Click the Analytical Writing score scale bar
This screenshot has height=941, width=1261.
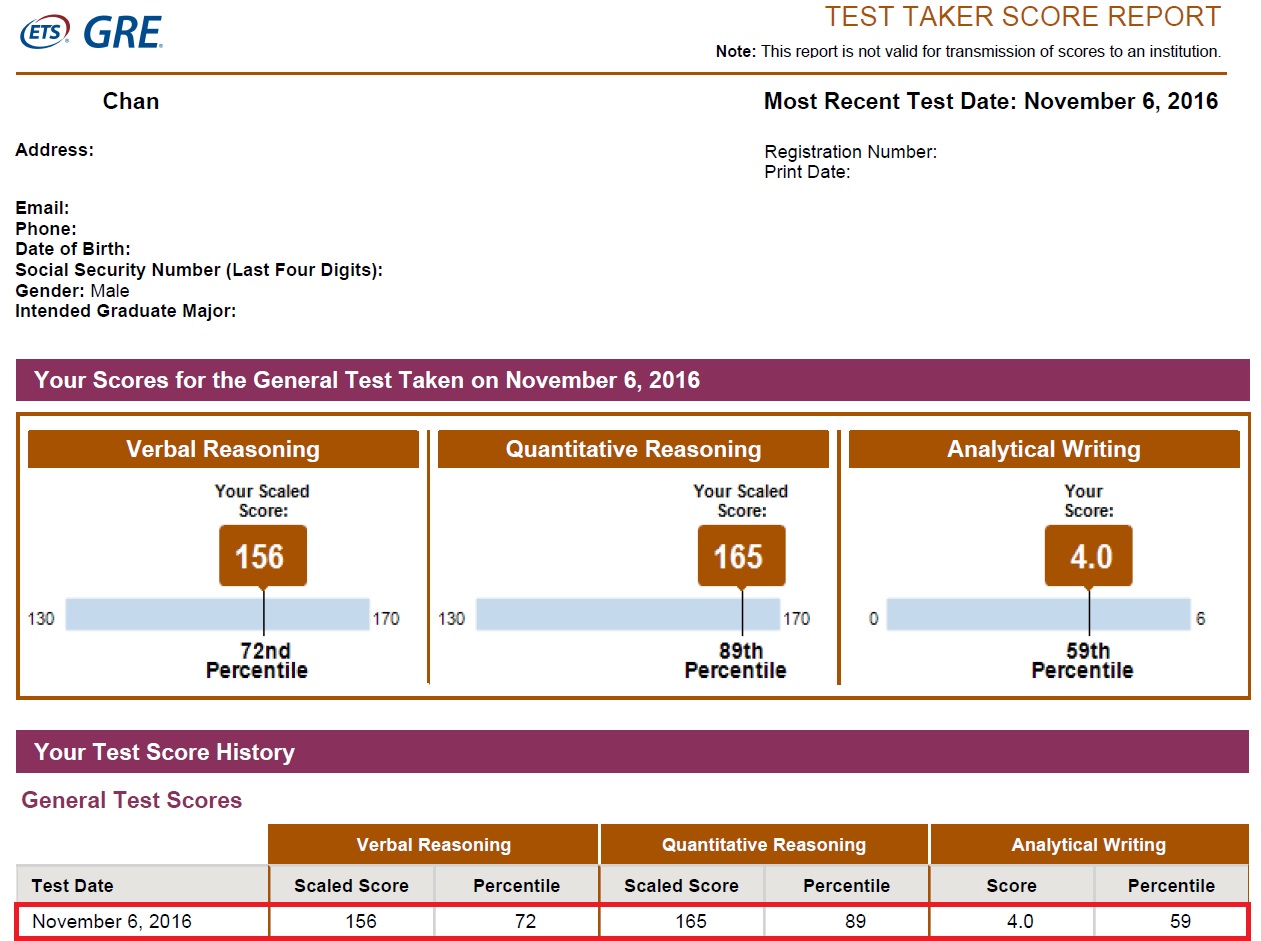[1038, 614]
